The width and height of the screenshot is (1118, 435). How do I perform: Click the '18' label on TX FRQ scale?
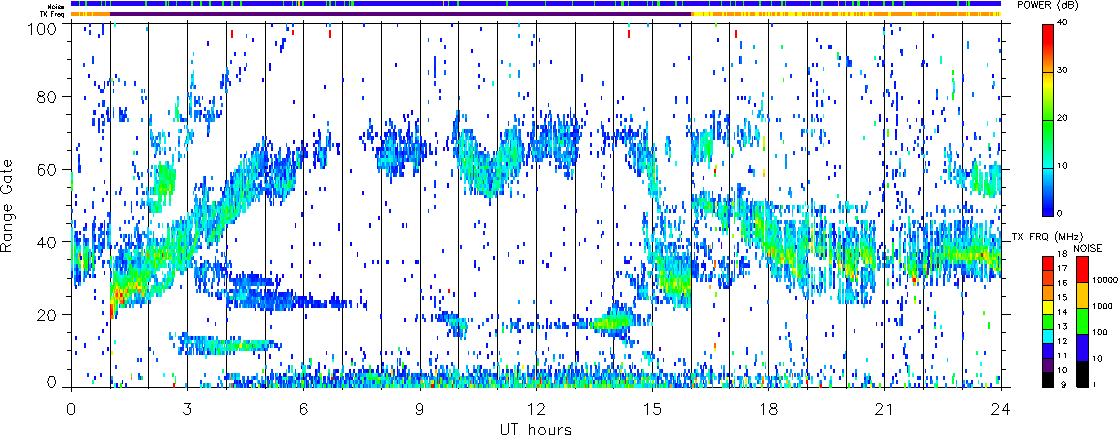coord(1060,255)
